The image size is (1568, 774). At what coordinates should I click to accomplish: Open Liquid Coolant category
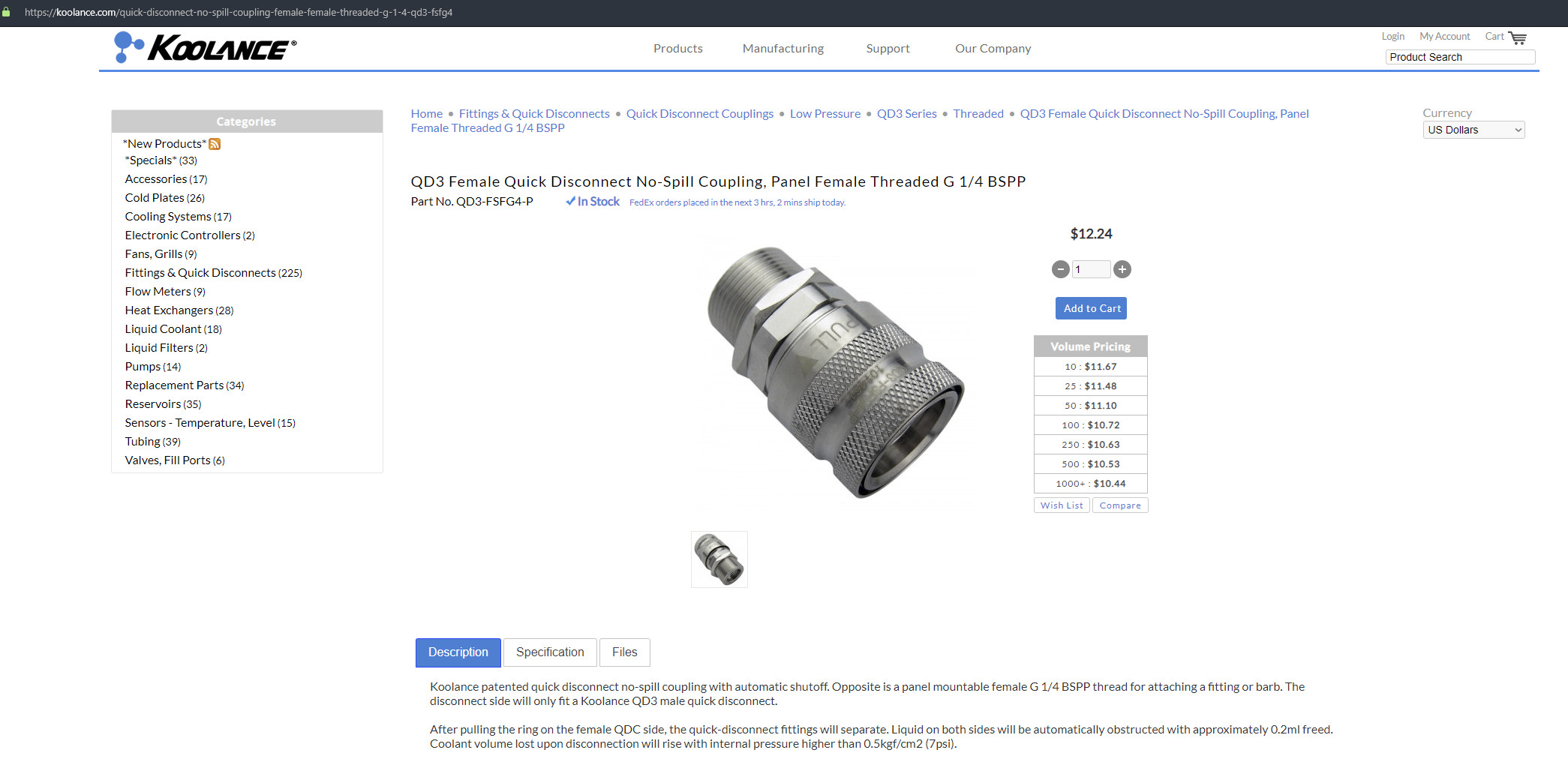click(173, 329)
